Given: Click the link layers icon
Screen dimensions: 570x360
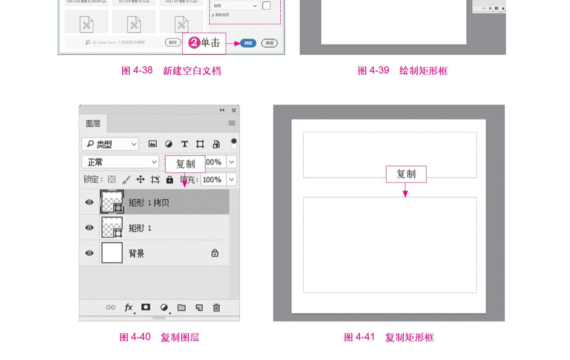Looking at the screenshot, I should coord(111,308).
